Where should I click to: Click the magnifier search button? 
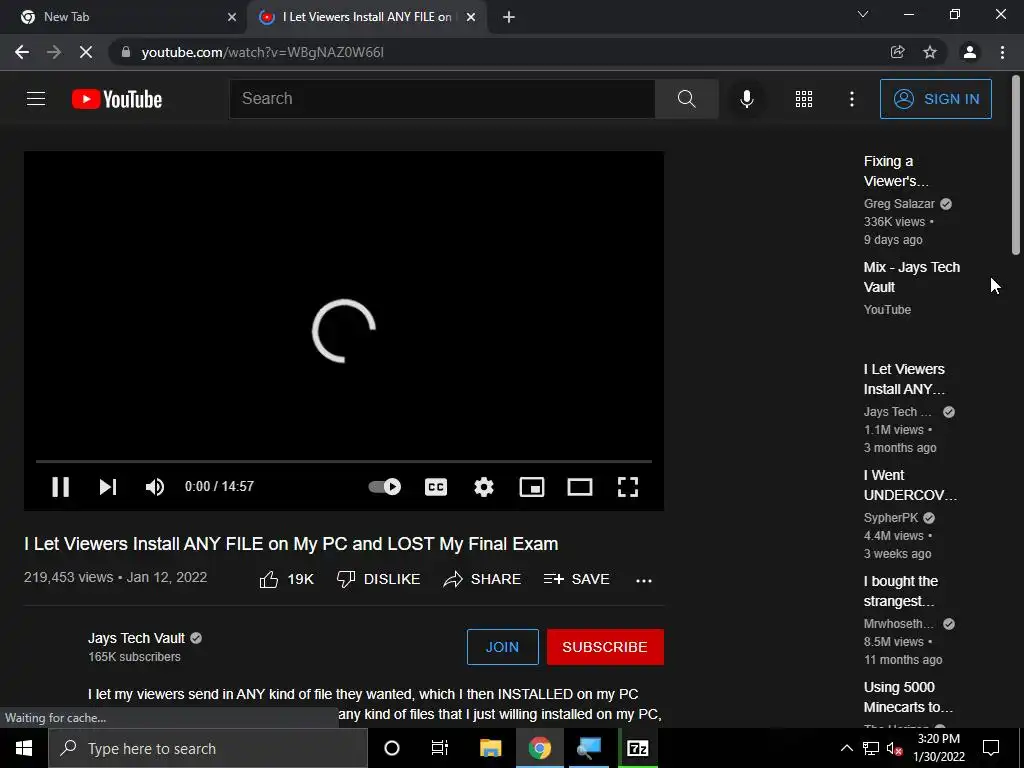click(686, 99)
